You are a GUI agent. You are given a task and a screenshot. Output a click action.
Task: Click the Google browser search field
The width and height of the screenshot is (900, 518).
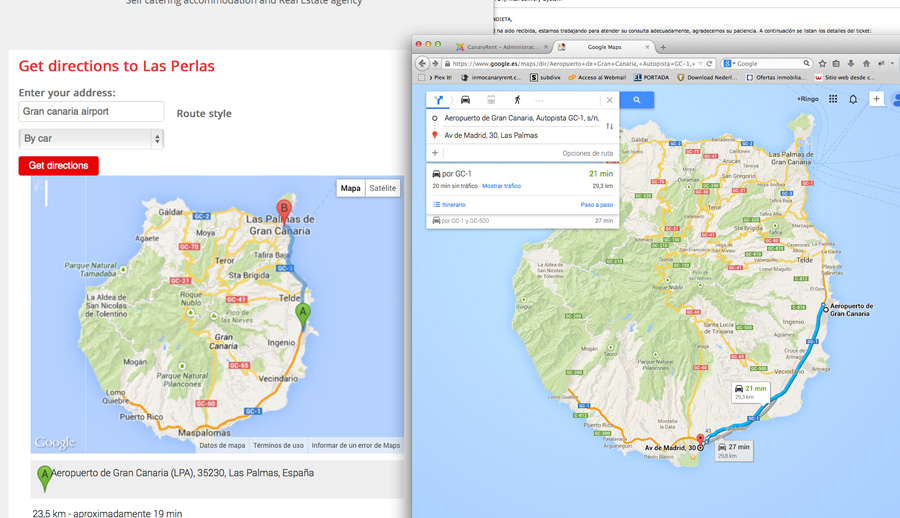click(769, 63)
